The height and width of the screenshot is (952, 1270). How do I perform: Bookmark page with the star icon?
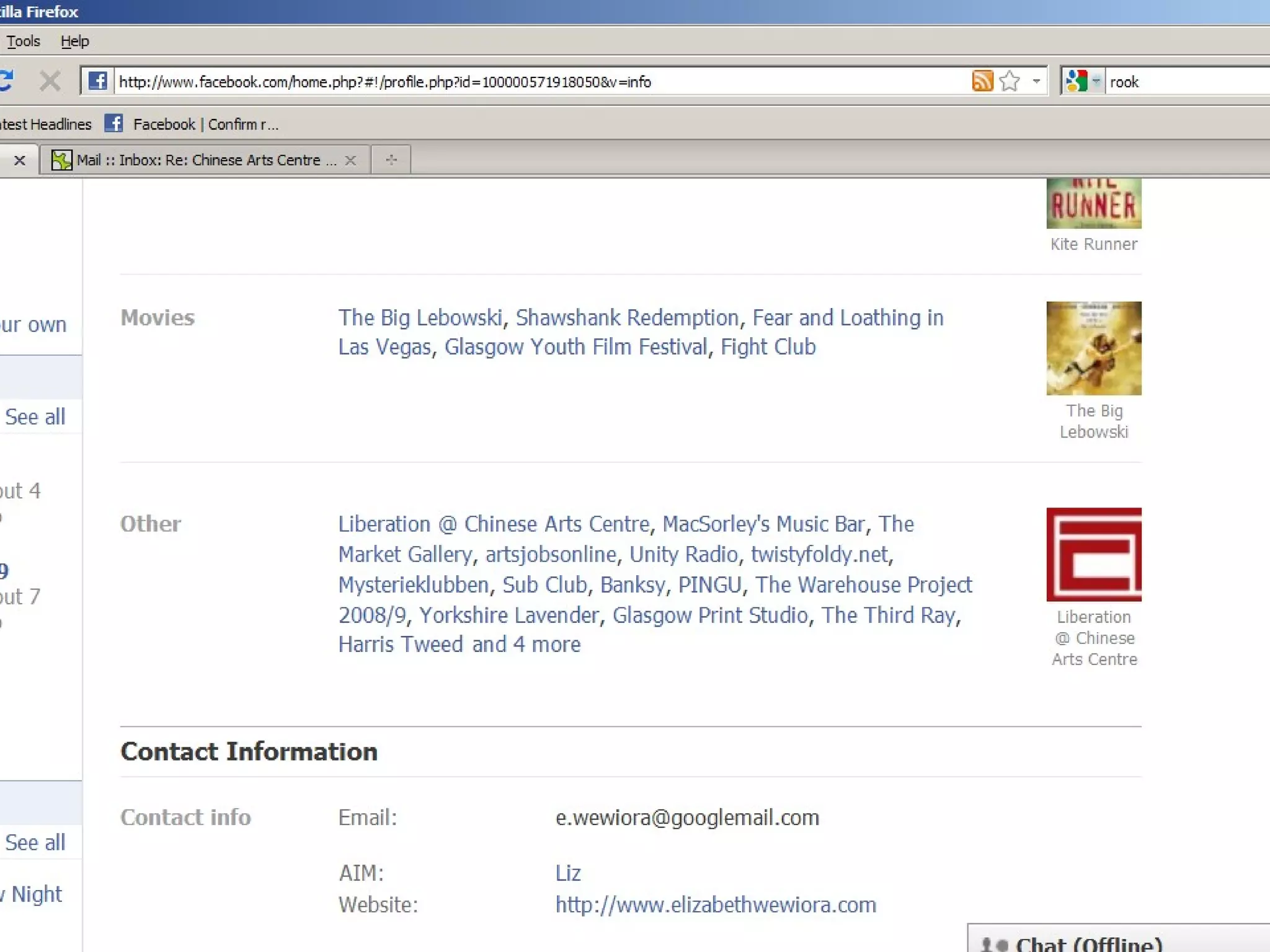[1010, 81]
